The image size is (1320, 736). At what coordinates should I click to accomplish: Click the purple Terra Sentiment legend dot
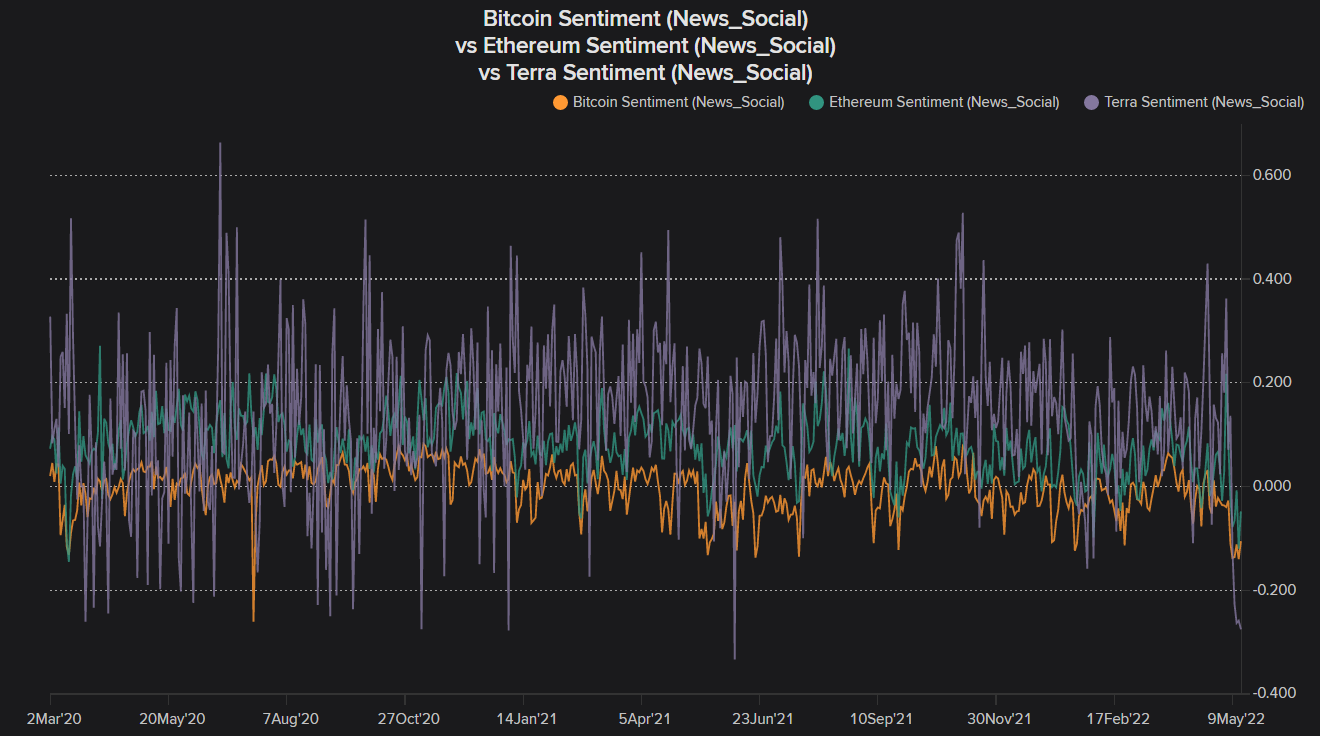point(1092,102)
